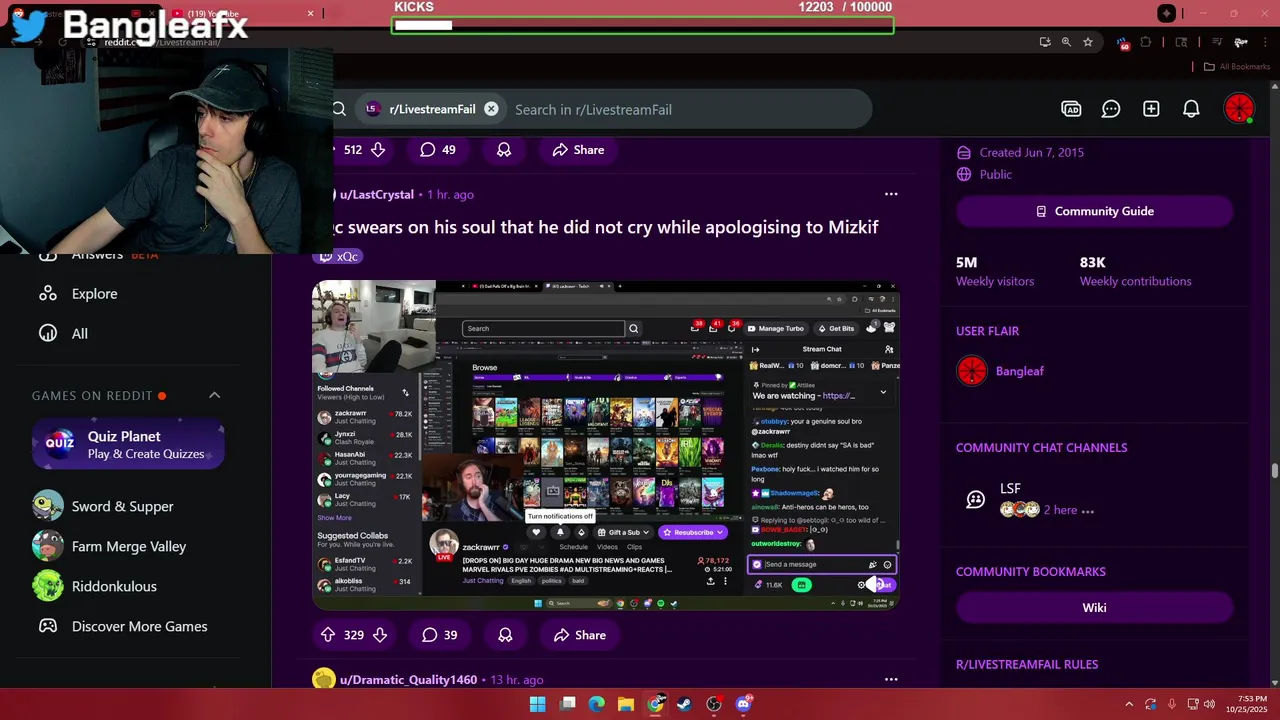Image resolution: width=1280 pixels, height=720 pixels.
Task: Open the xQc post screenshot image
Action: coord(605,444)
